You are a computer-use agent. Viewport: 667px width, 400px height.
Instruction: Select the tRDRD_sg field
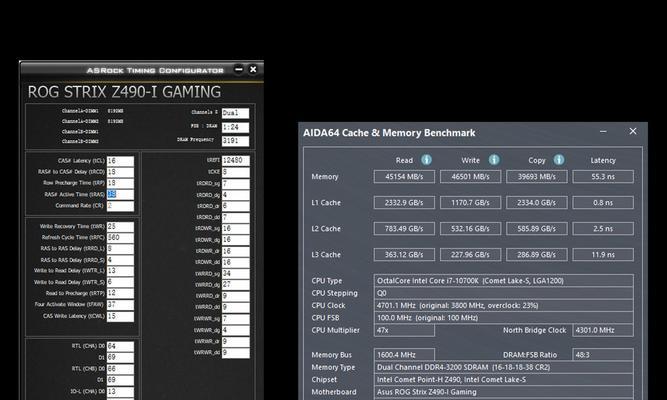236,184
